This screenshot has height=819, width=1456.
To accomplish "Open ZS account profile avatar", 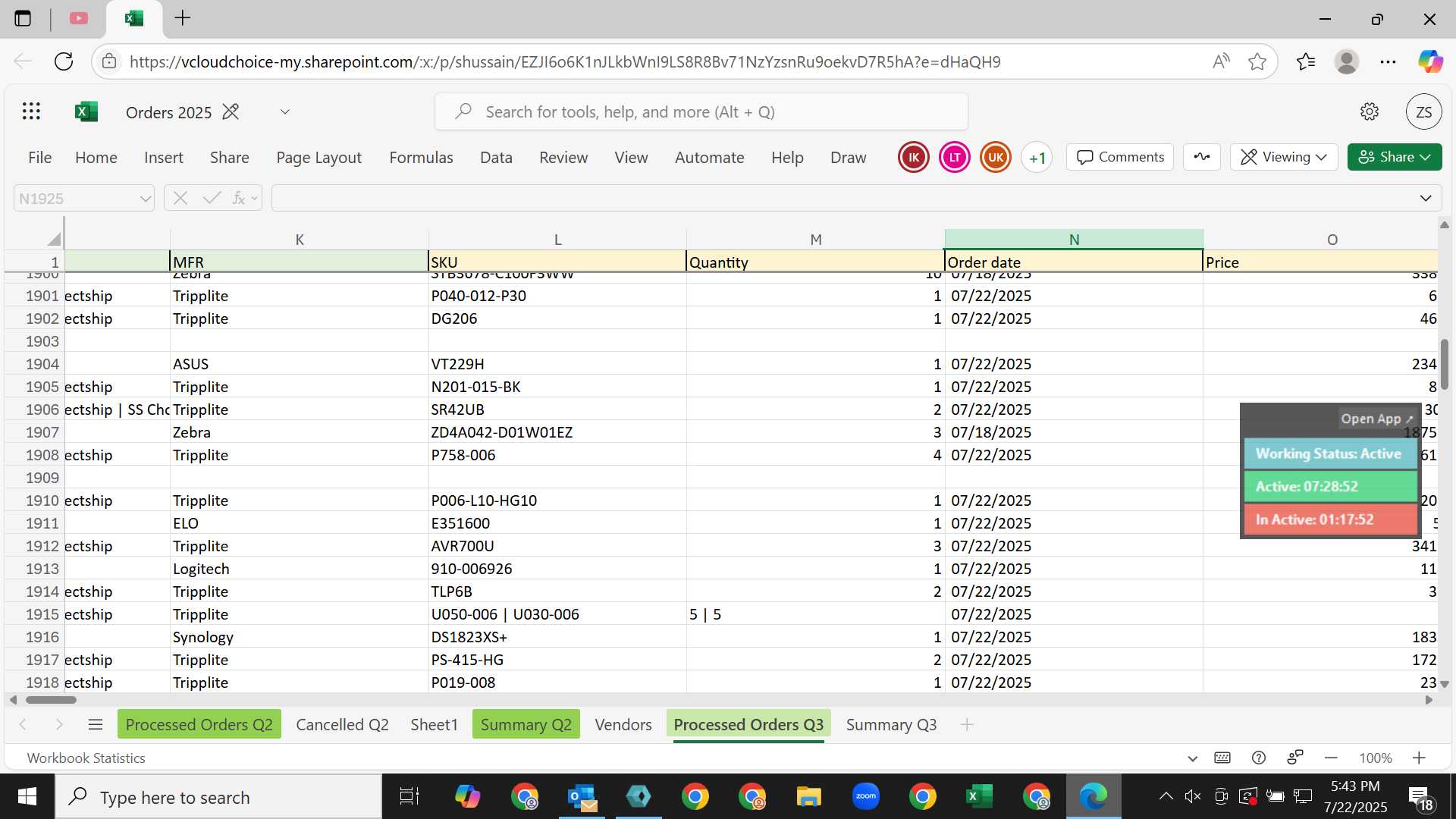I will (1423, 112).
